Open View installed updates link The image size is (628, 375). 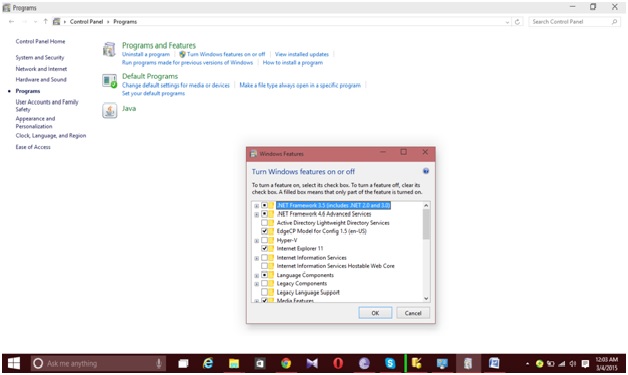tap(302, 54)
